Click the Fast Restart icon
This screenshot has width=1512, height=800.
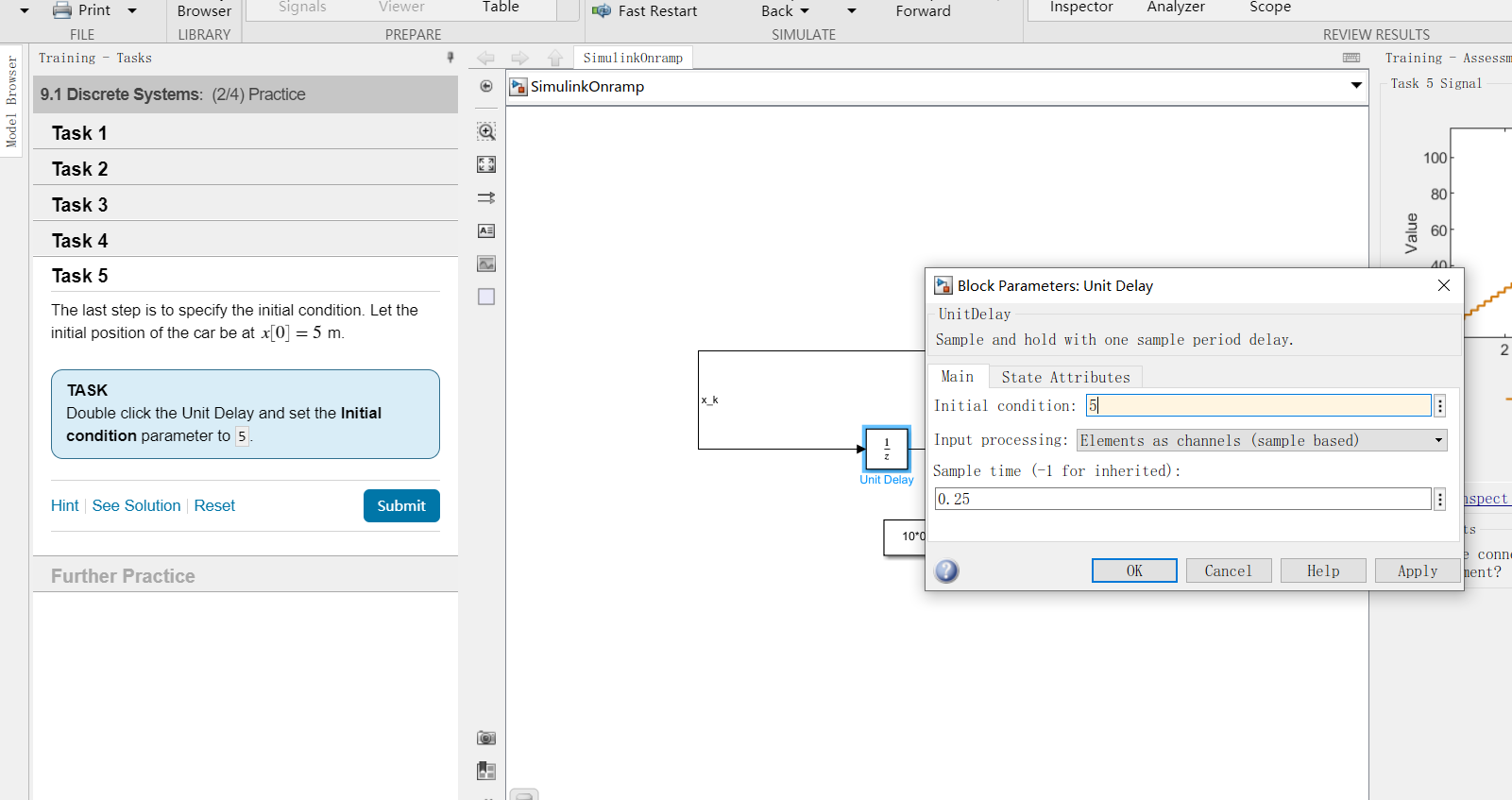click(602, 10)
